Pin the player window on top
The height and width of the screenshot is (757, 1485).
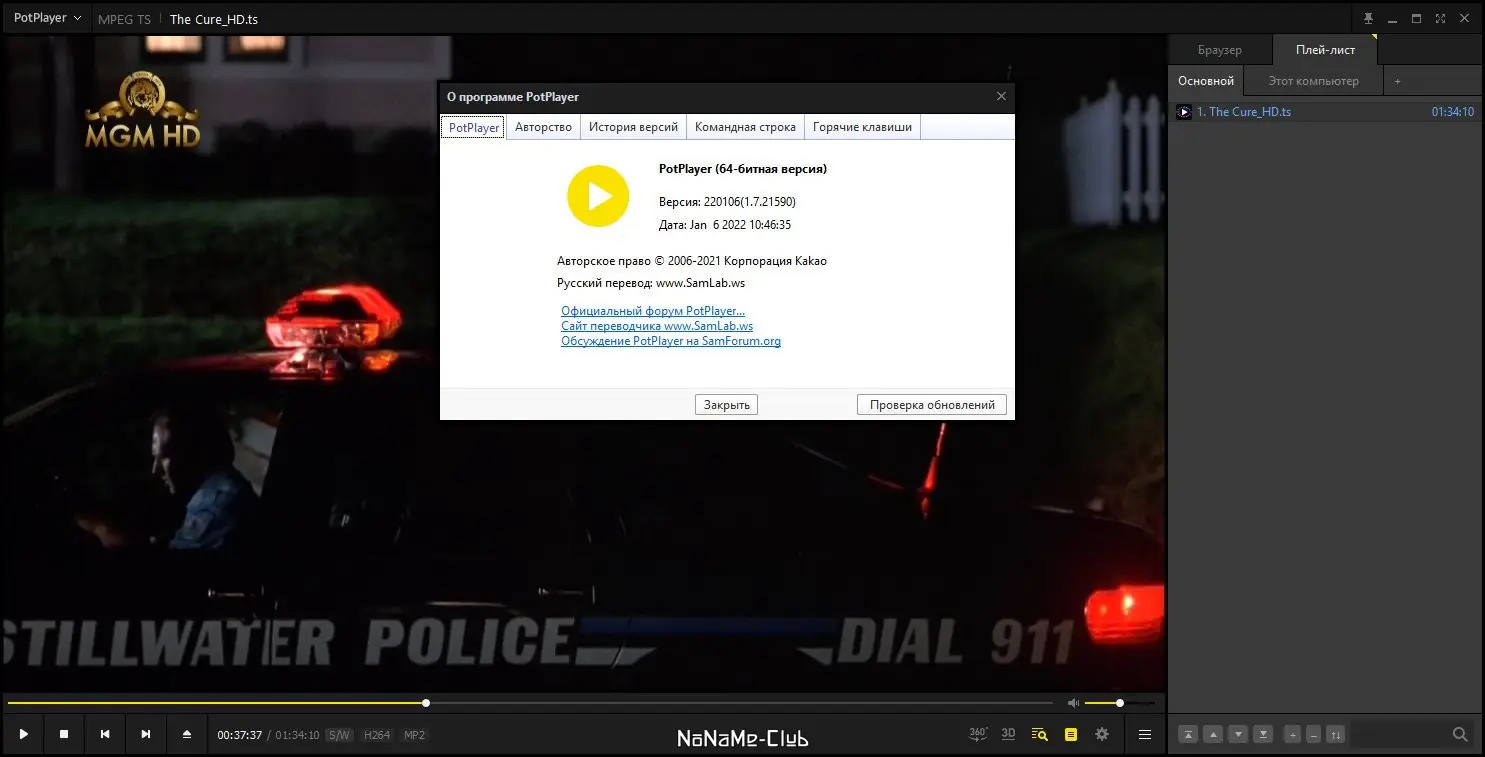(x=1369, y=19)
